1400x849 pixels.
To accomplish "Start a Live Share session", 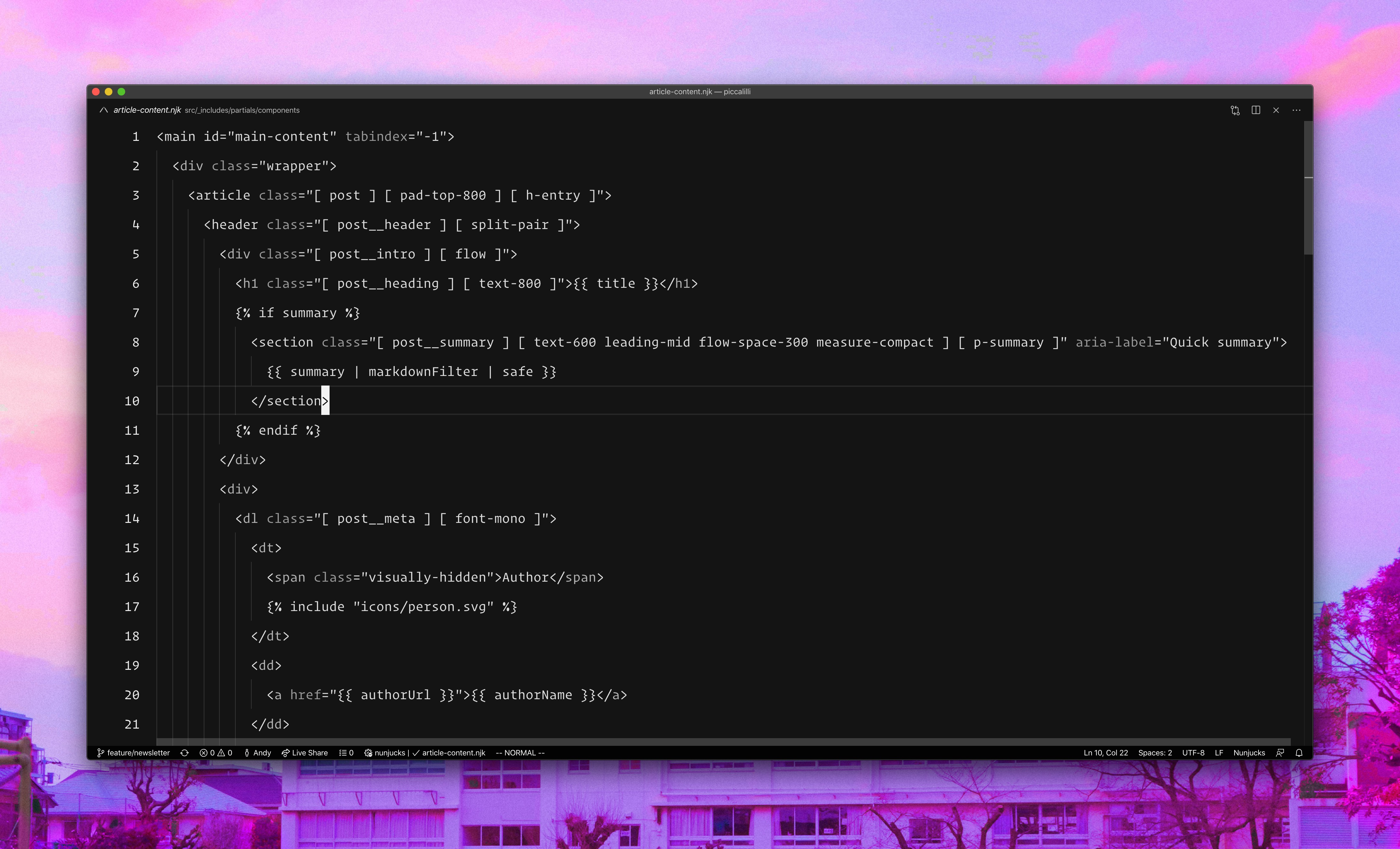I will tap(305, 753).
